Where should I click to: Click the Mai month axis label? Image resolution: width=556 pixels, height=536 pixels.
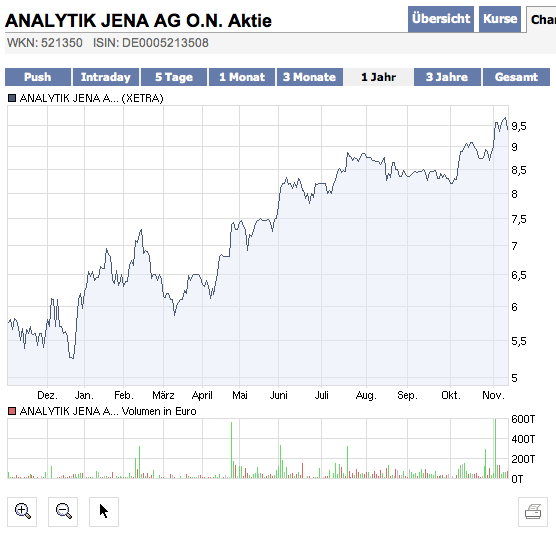click(240, 395)
